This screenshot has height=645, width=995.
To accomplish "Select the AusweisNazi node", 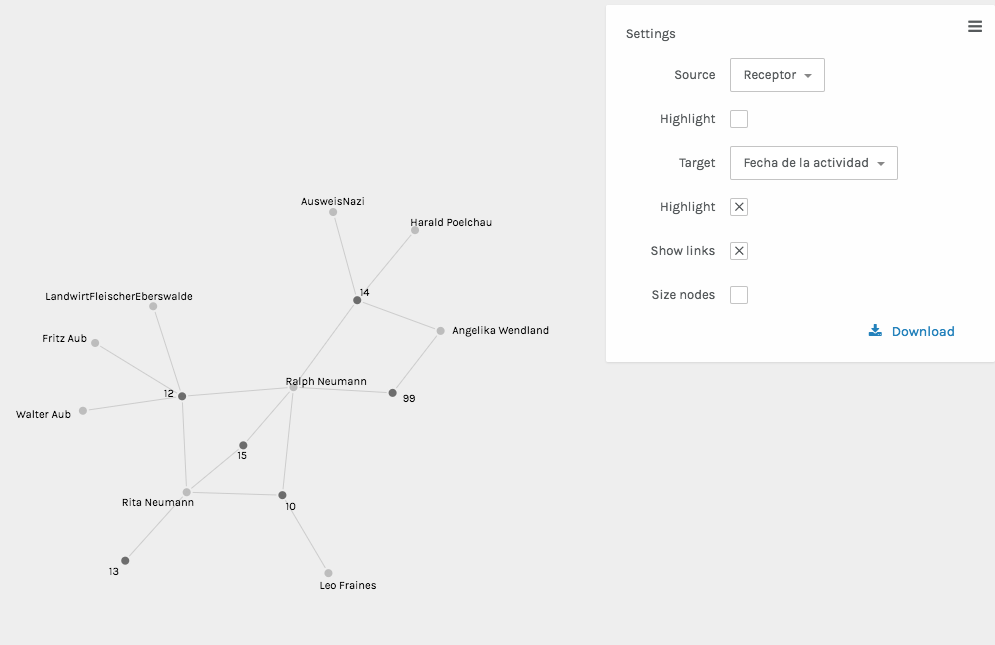I will (x=335, y=213).
